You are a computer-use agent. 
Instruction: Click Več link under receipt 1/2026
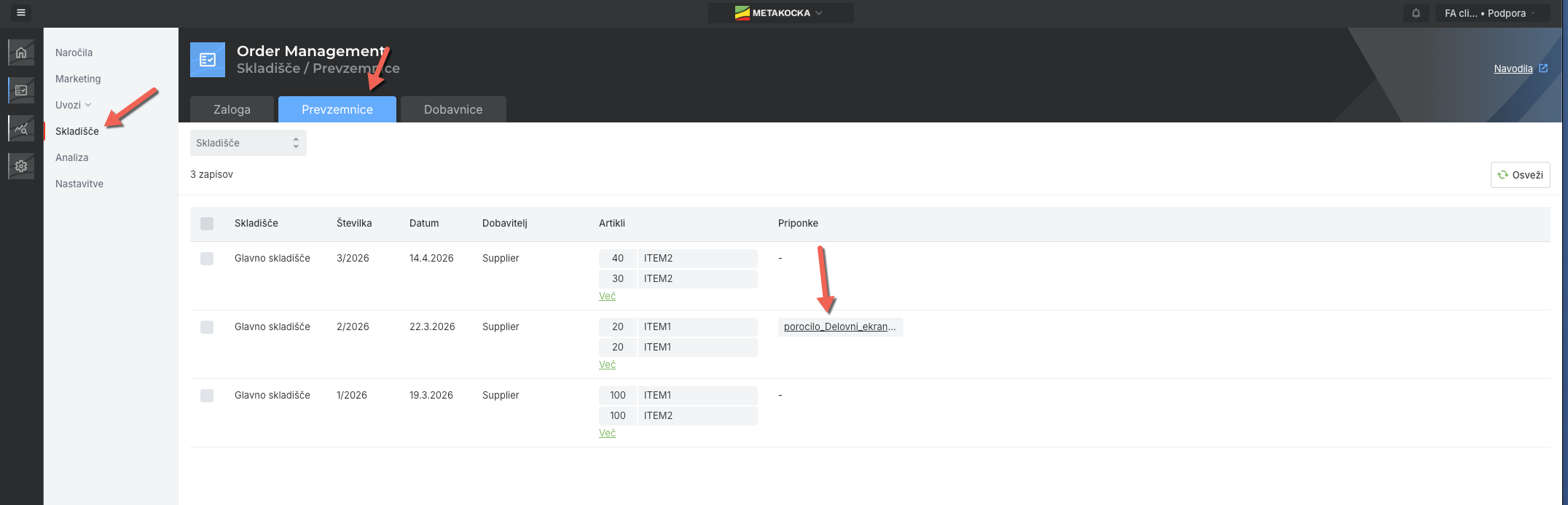tap(607, 433)
